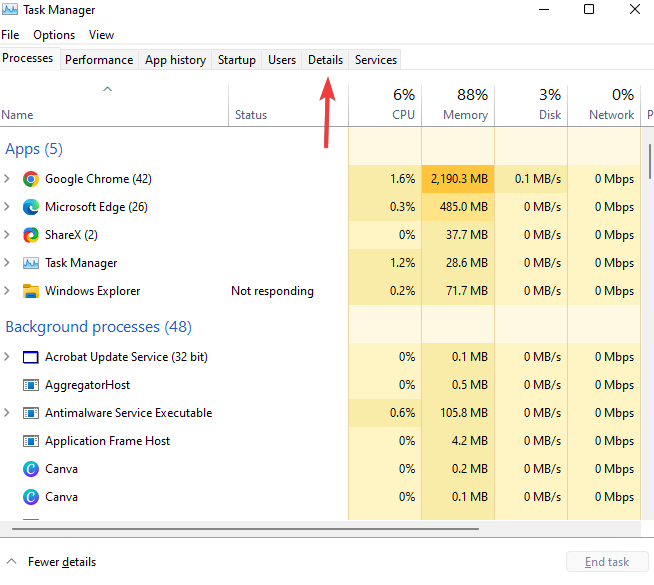Click the AggregatorHost process icon
Image resolution: width=654 pixels, height=585 pixels.
pos(30,385)
